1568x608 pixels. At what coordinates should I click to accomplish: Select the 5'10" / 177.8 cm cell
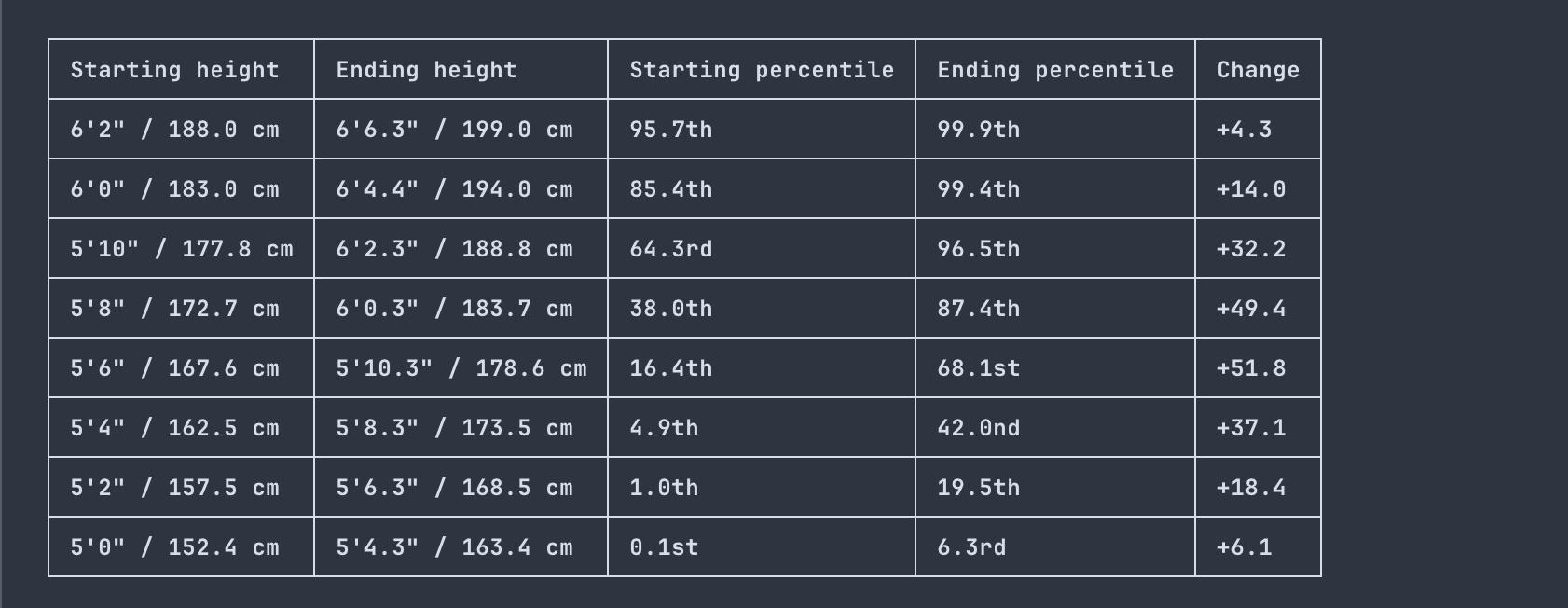click(182, 249)
